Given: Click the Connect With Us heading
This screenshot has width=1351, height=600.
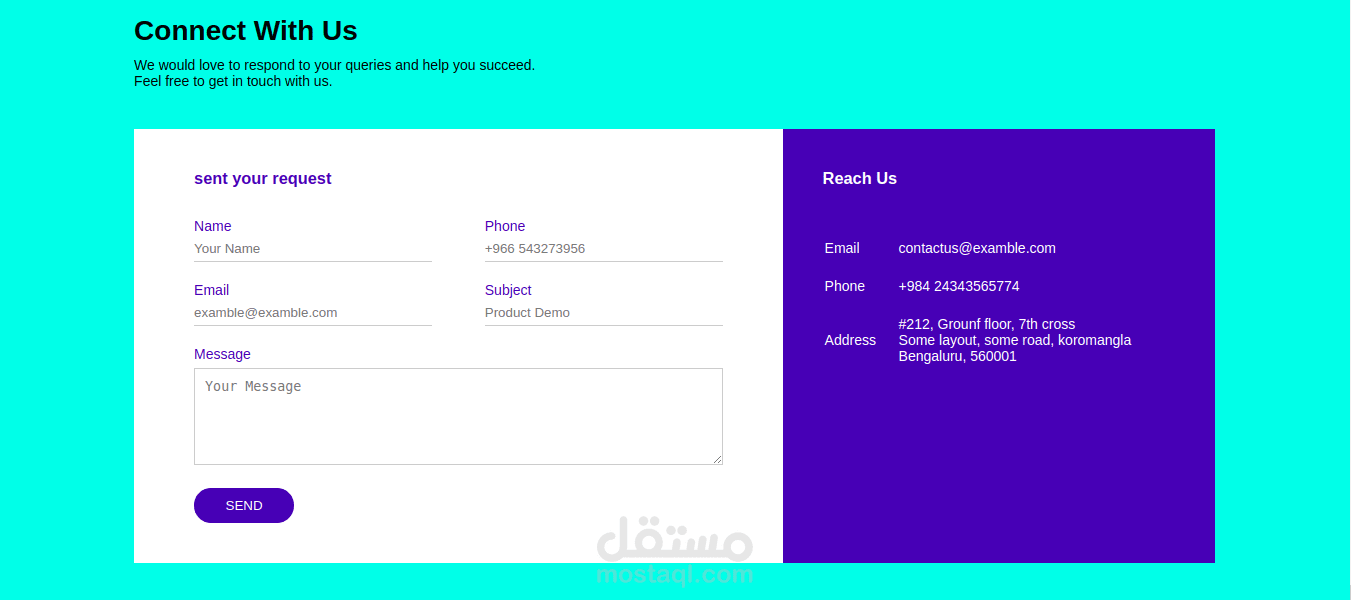Looking at the screenshot, I should point(246,31).
